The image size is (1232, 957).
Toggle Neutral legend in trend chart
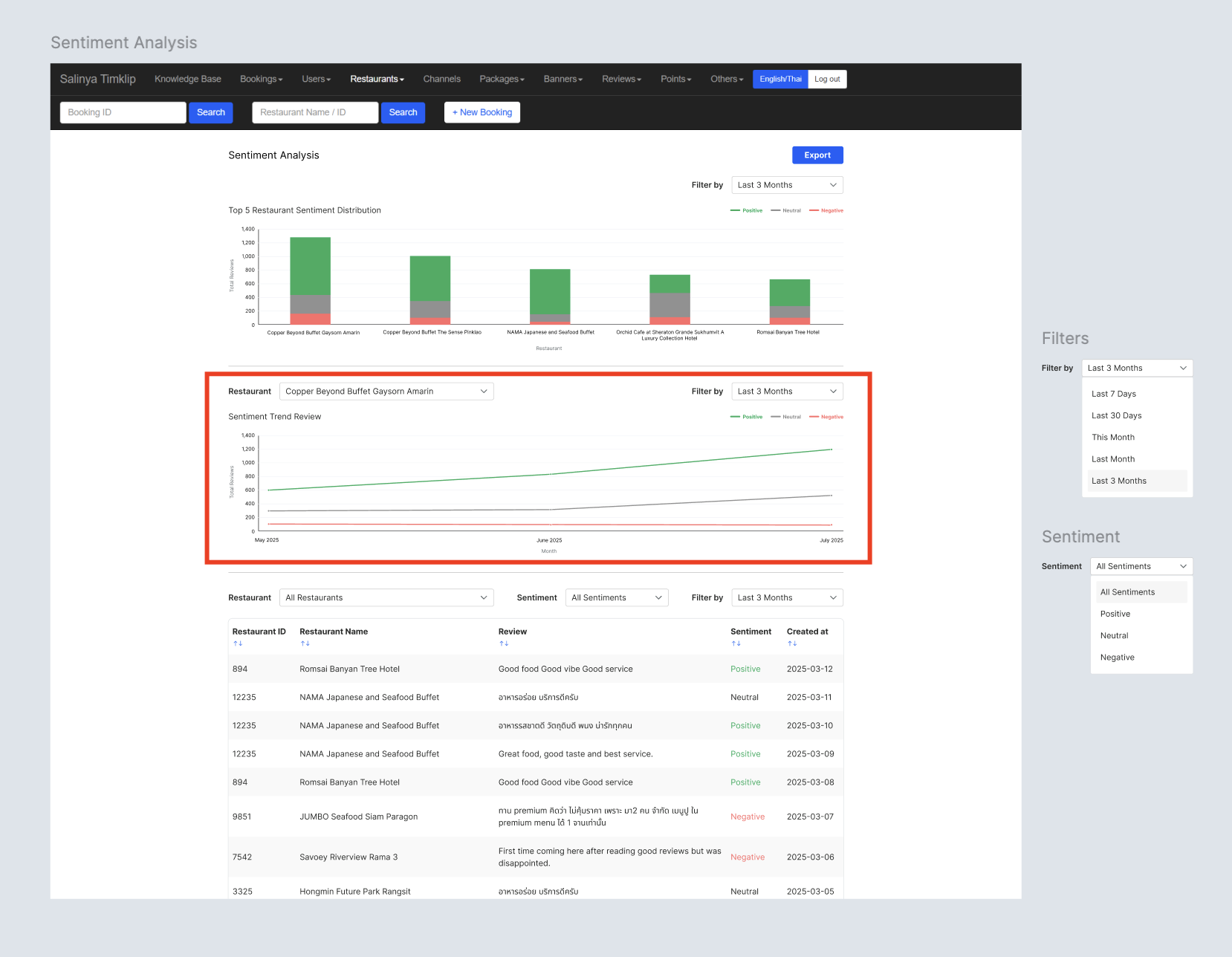(786, 417)
